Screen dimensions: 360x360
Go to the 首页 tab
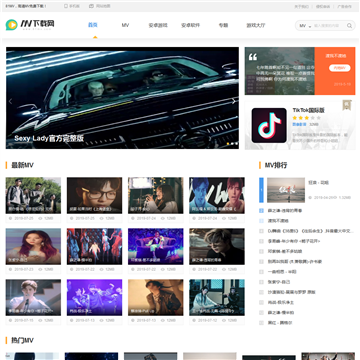92,25
